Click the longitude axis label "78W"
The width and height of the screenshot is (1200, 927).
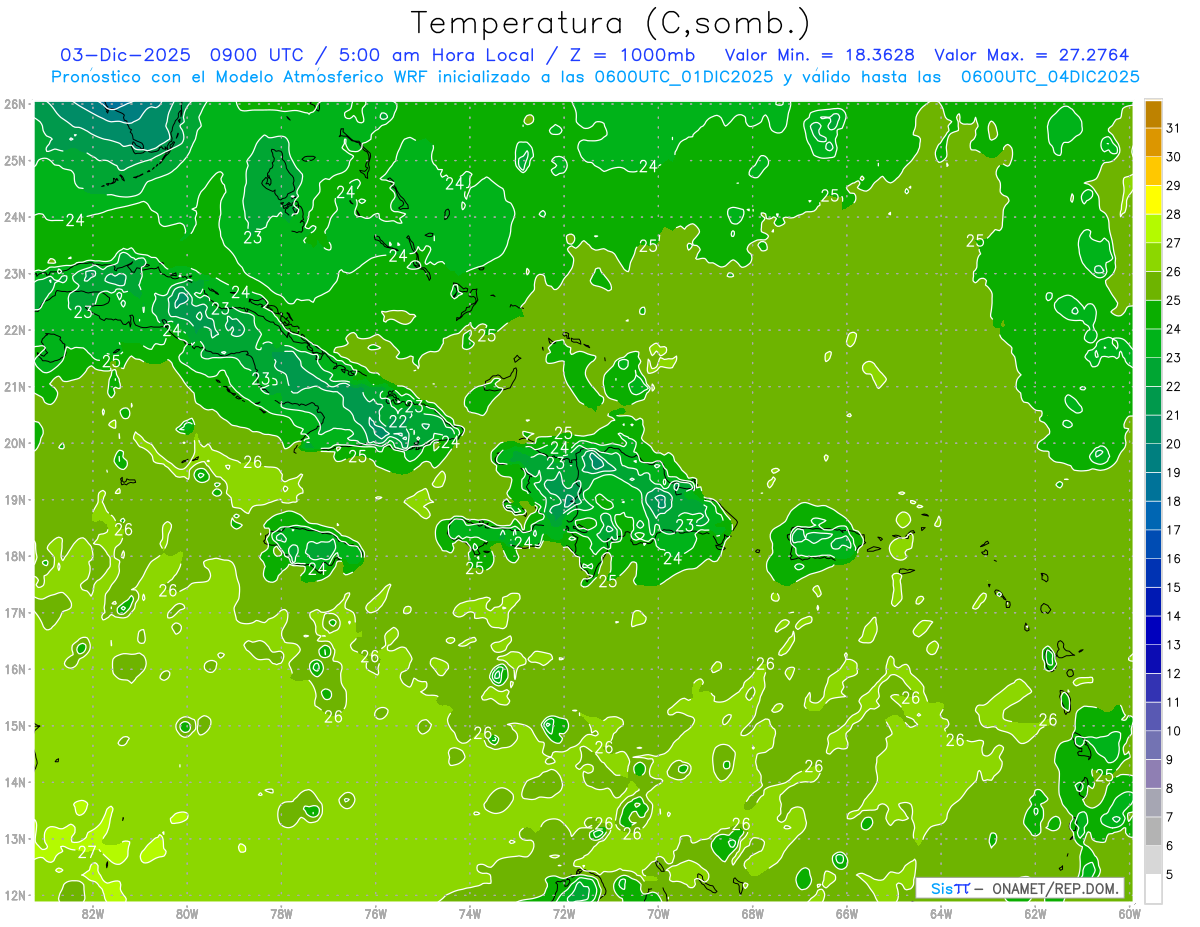281,913
